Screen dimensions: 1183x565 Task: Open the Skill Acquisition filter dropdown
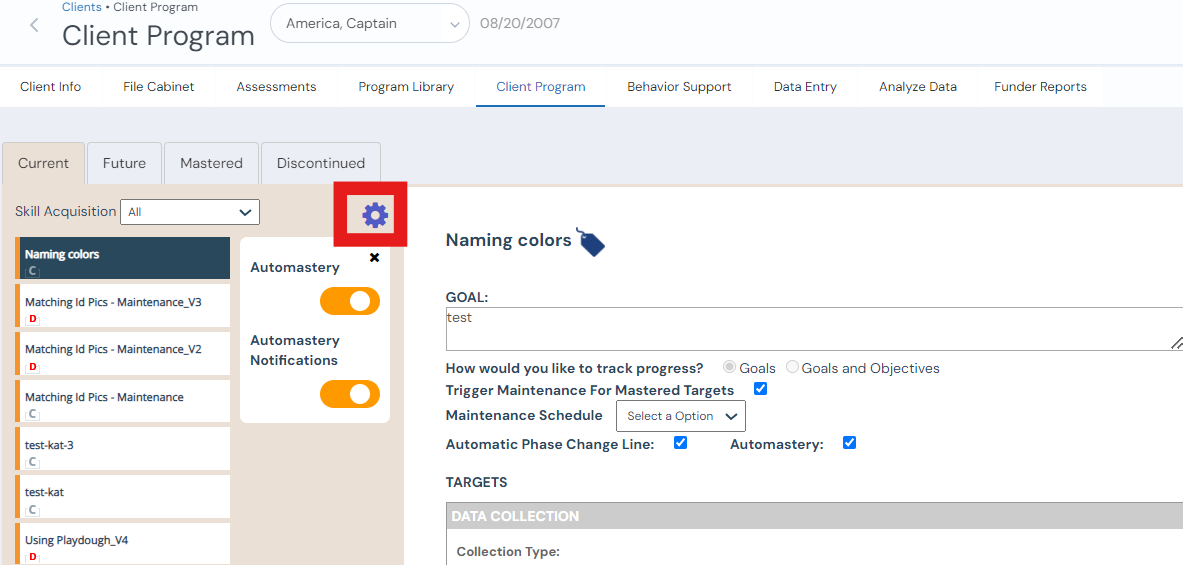pyautogui.click(x=190, y=212)
